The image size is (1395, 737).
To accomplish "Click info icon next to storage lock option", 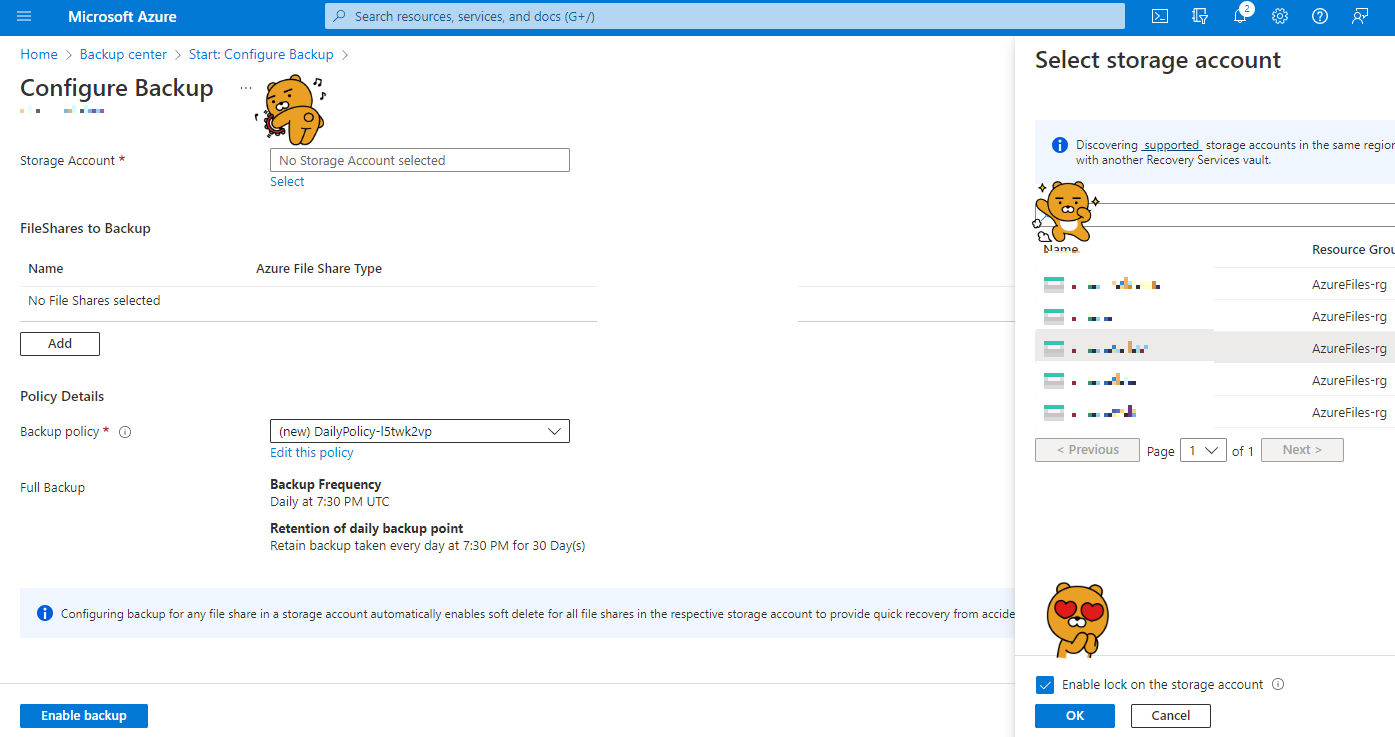I will tap(1278, 685).
